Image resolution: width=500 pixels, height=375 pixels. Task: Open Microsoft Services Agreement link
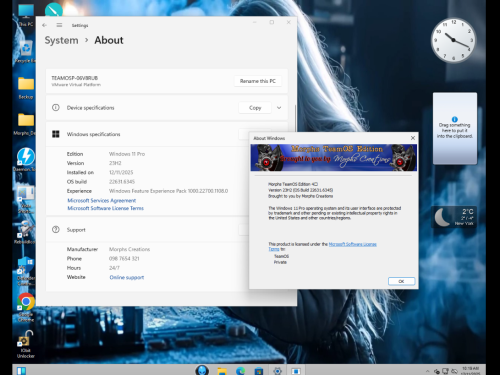coord(102,200)
